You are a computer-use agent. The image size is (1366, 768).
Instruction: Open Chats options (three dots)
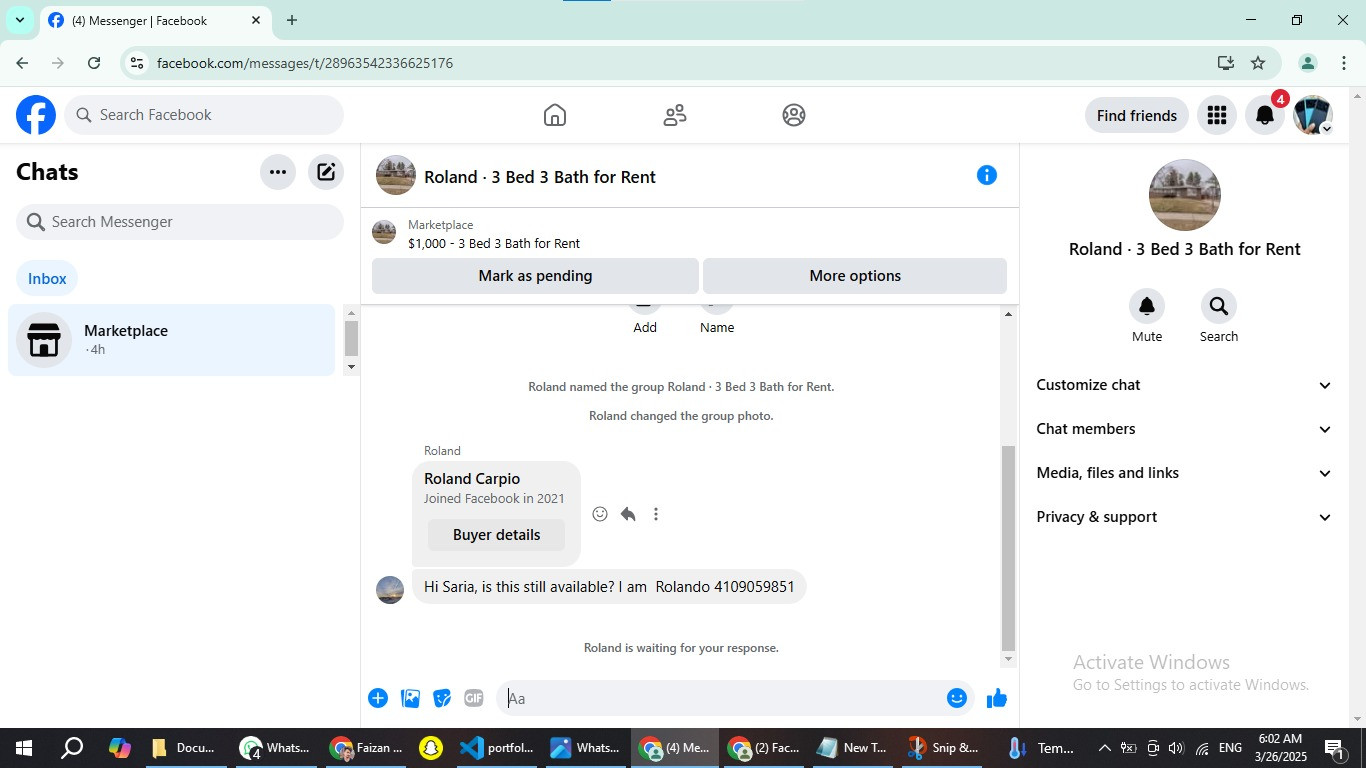point(278,172)
